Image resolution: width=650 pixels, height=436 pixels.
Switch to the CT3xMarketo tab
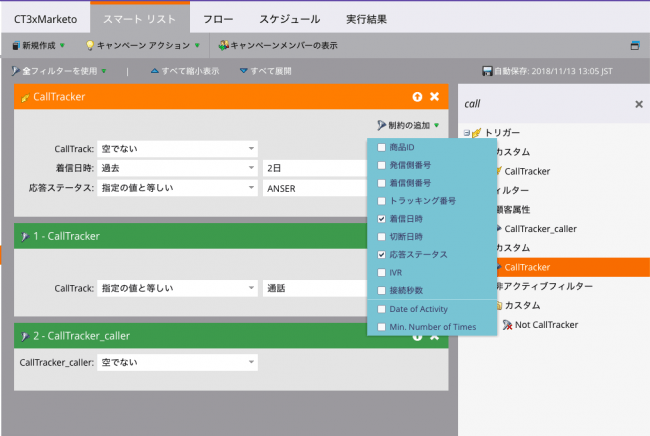pos(45,19)
